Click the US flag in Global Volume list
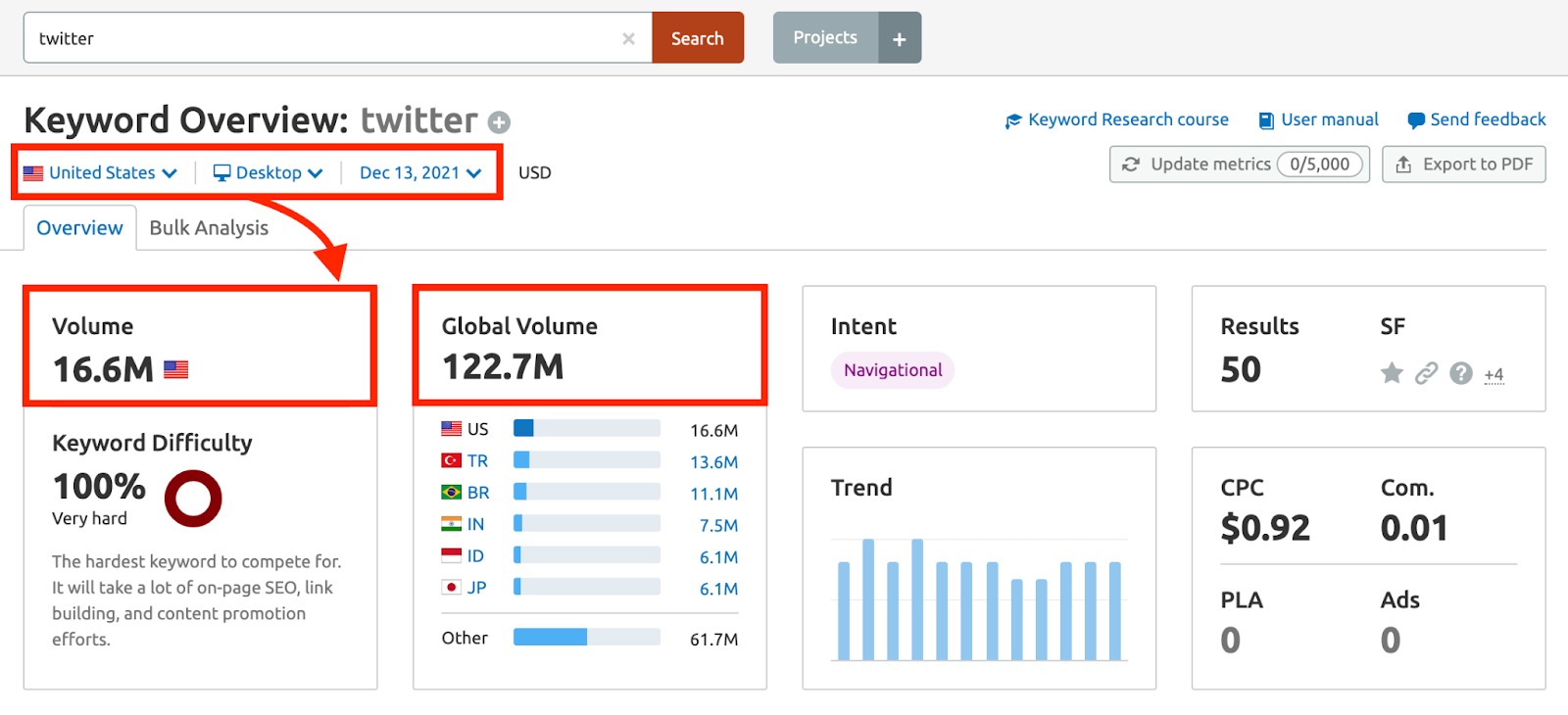Image resolution: width=1568 pixels, height=715 pixels. click(452, 429)
